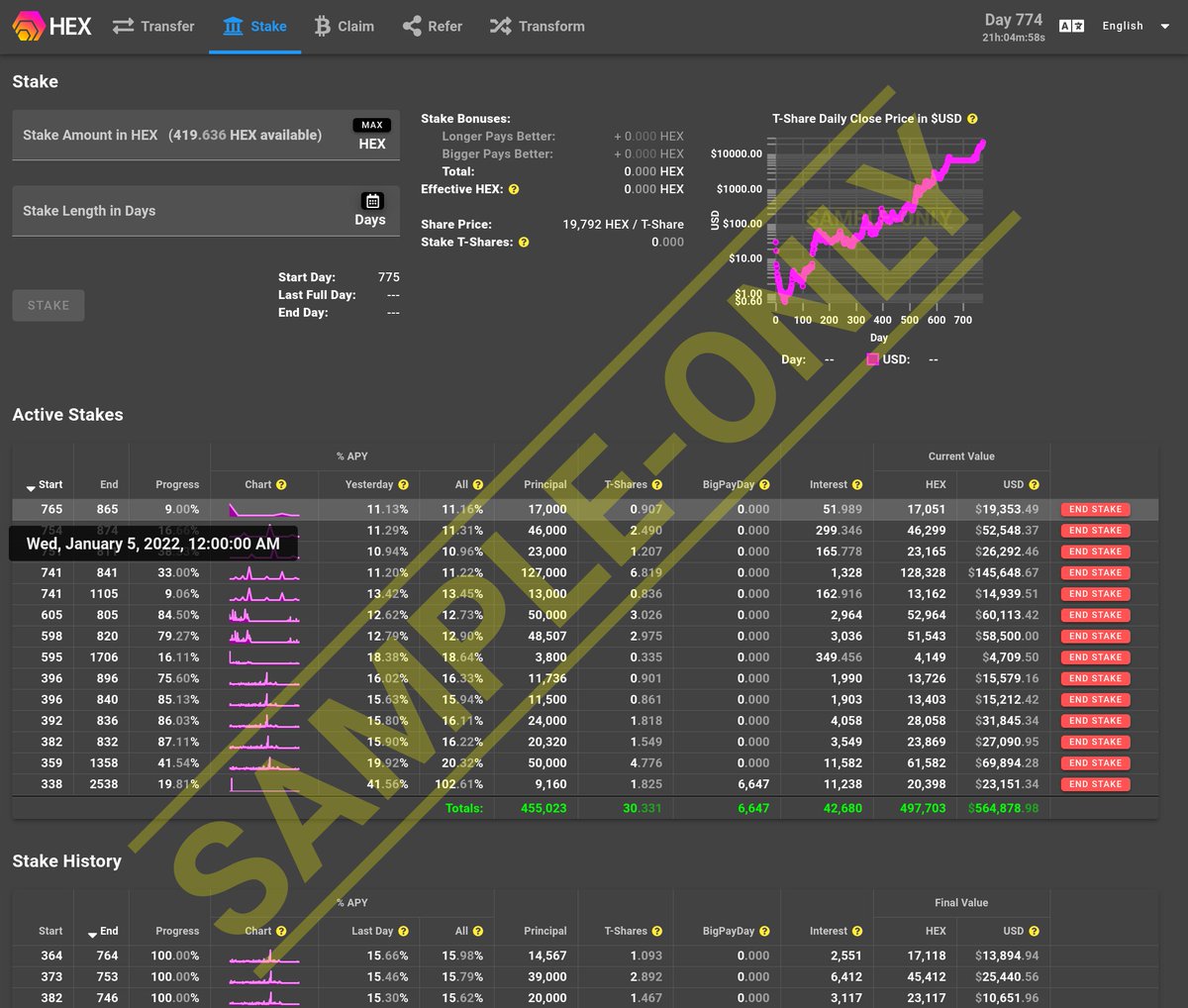
Task: Click help icon beside T-Share Daily Close Price
Action: pos(972,119)
